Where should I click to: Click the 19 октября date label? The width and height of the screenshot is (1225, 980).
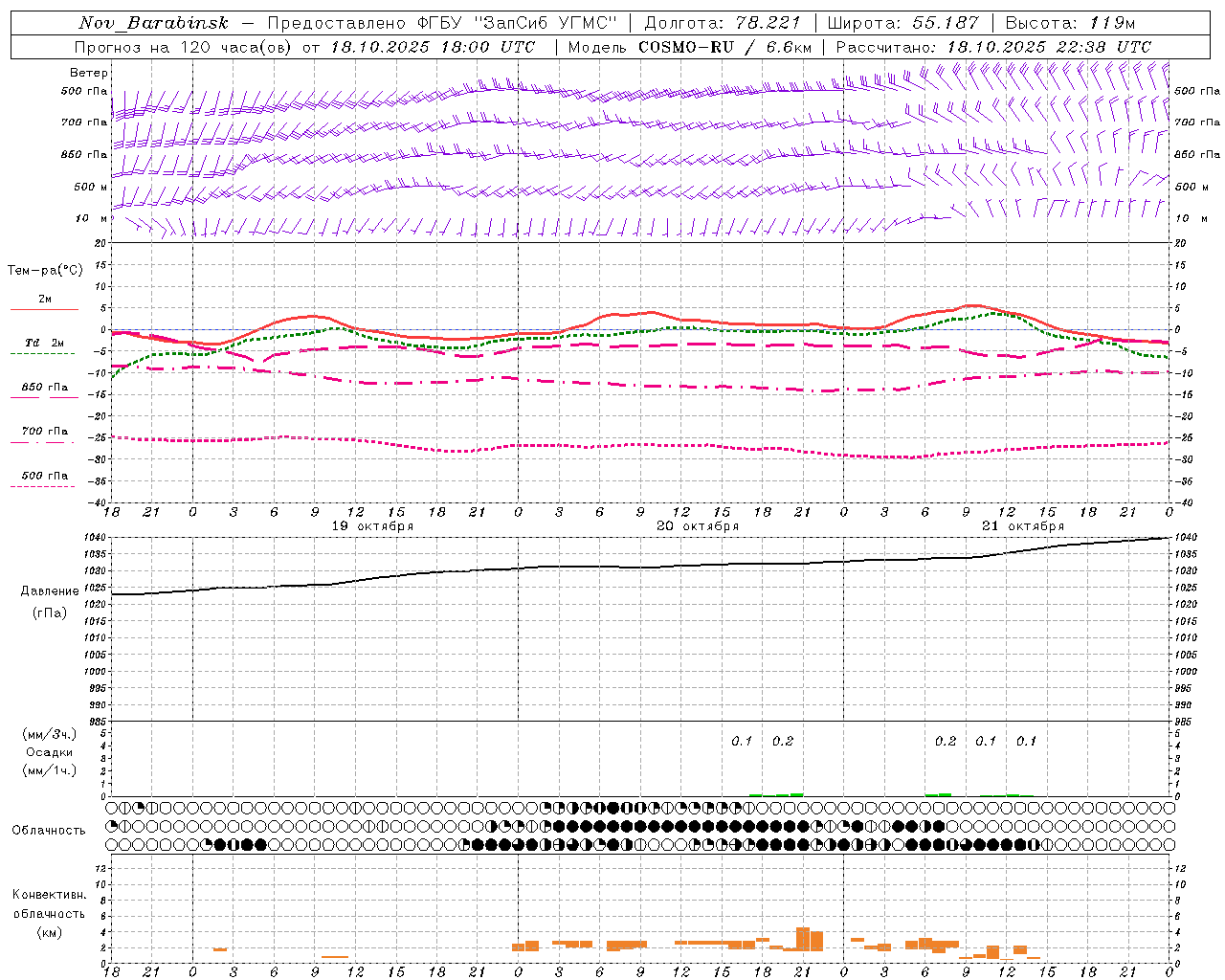point(372,526)
